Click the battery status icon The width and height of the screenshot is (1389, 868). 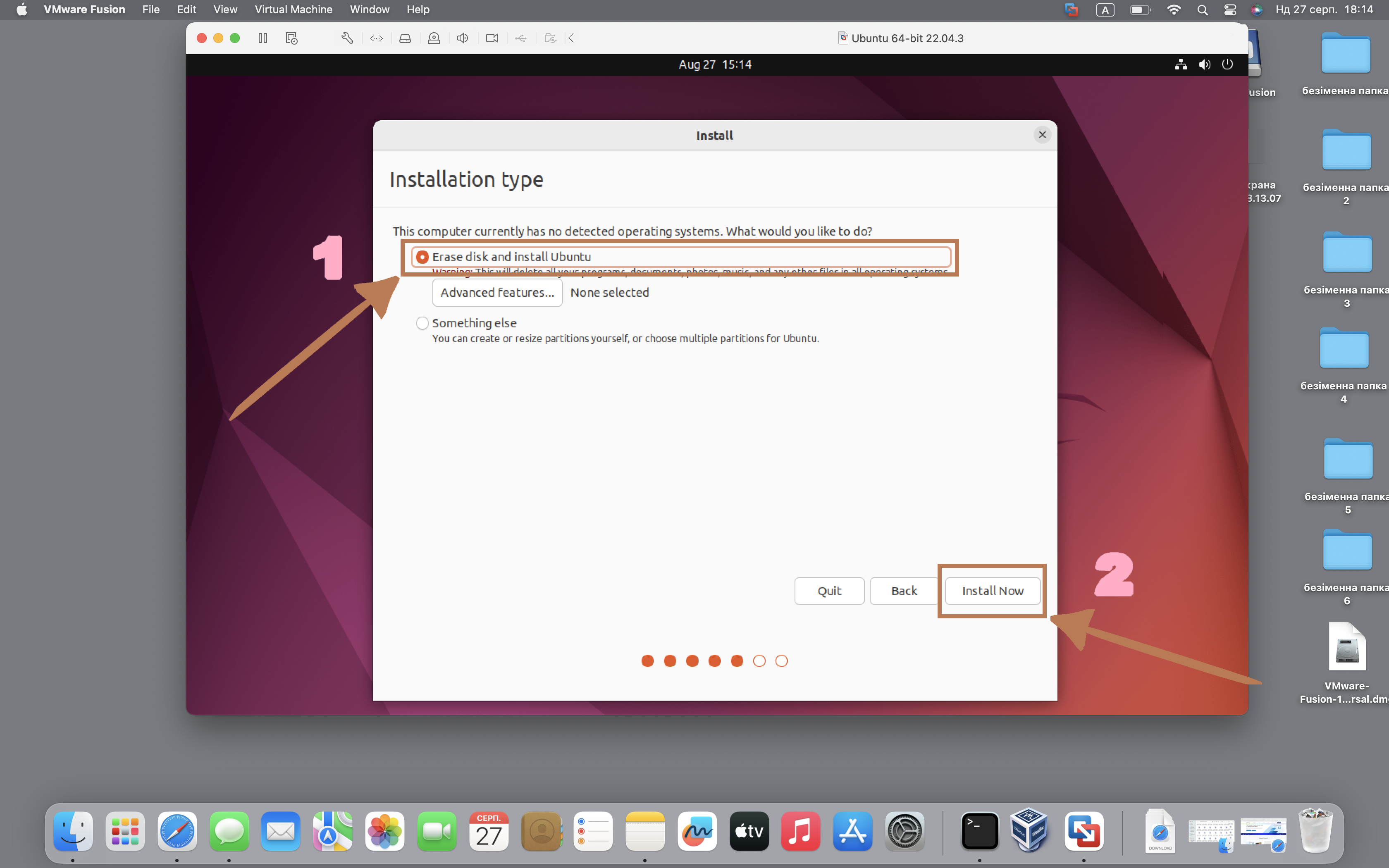[x=1140, y=10]
